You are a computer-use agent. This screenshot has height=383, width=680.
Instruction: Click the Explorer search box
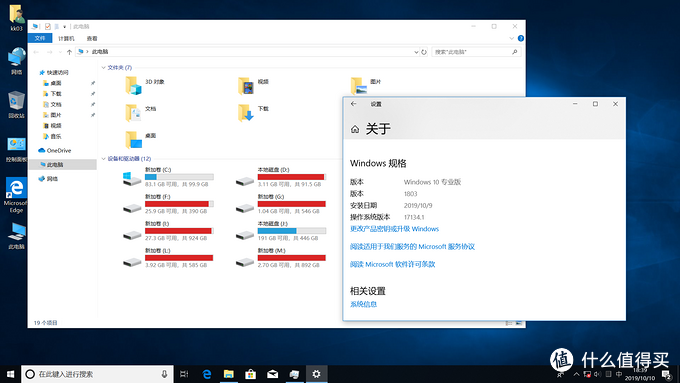[476, 52]
